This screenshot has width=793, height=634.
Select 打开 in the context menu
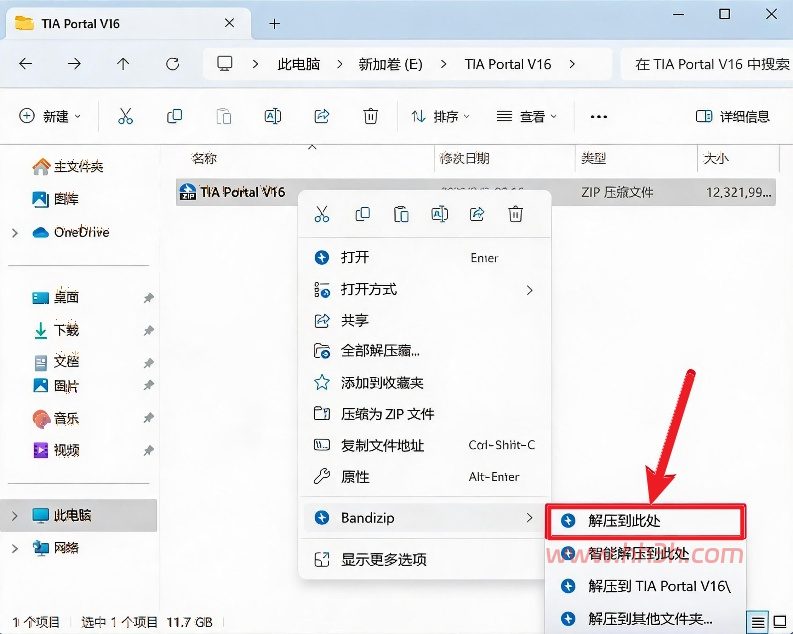tap(424, 257)
